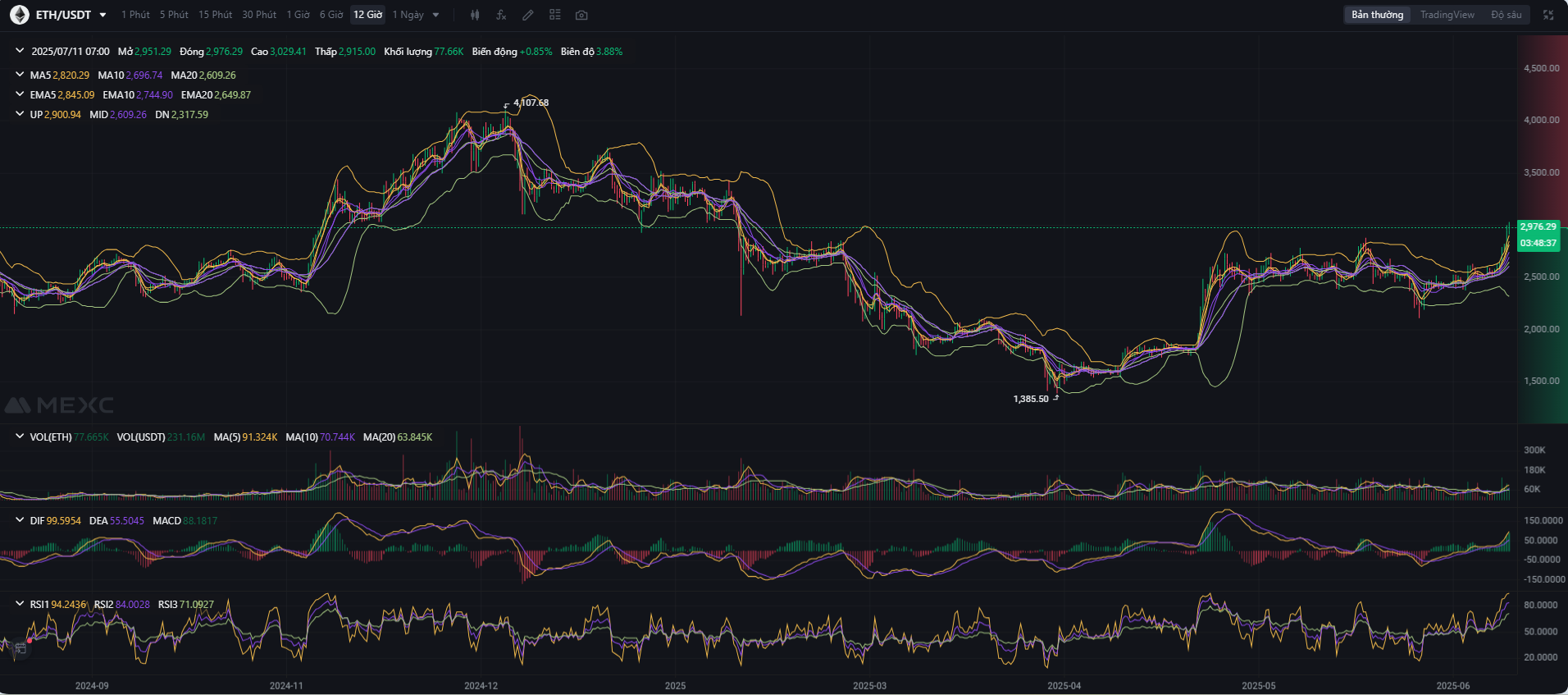Select the 1 Ngày timeframe
Viewport: 1568px width, 695px height.
[x=408, y=15]
